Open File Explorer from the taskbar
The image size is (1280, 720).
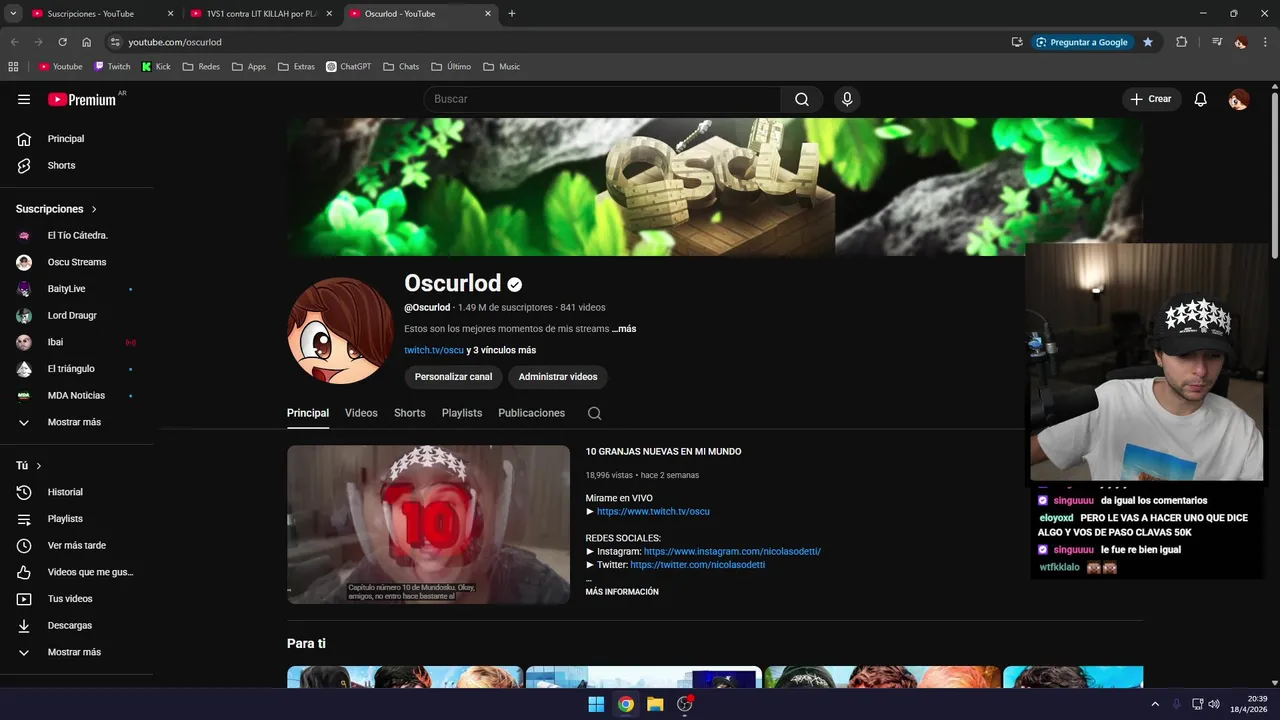(655, 704)
